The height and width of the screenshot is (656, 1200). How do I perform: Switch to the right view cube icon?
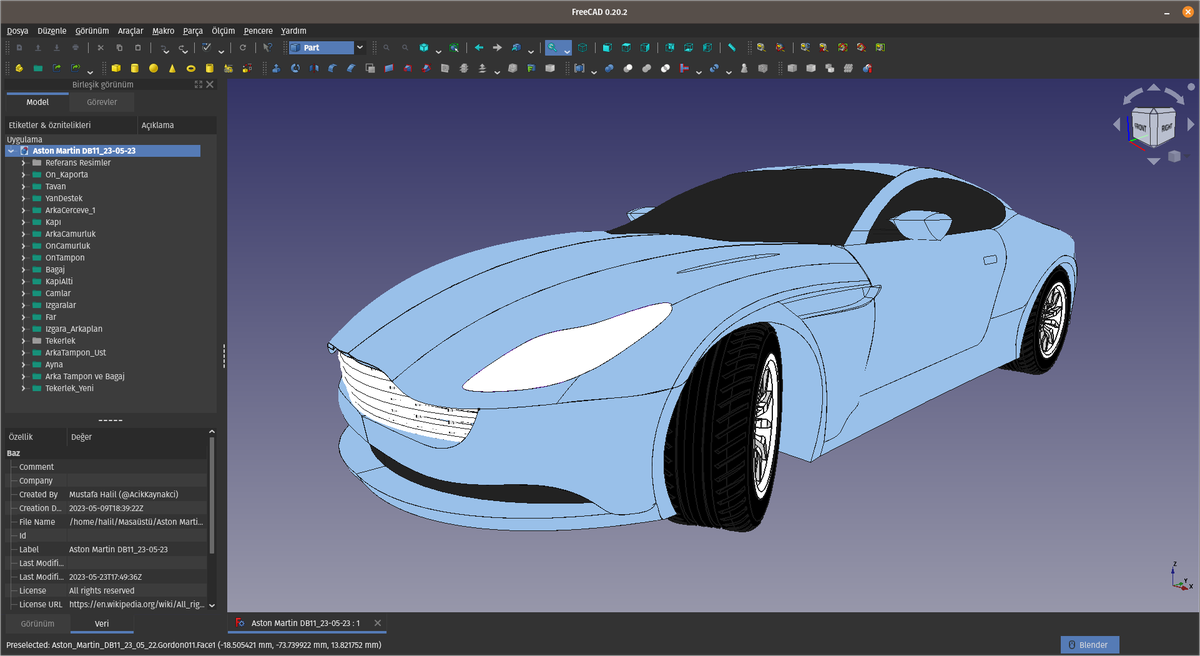point(645,47)
